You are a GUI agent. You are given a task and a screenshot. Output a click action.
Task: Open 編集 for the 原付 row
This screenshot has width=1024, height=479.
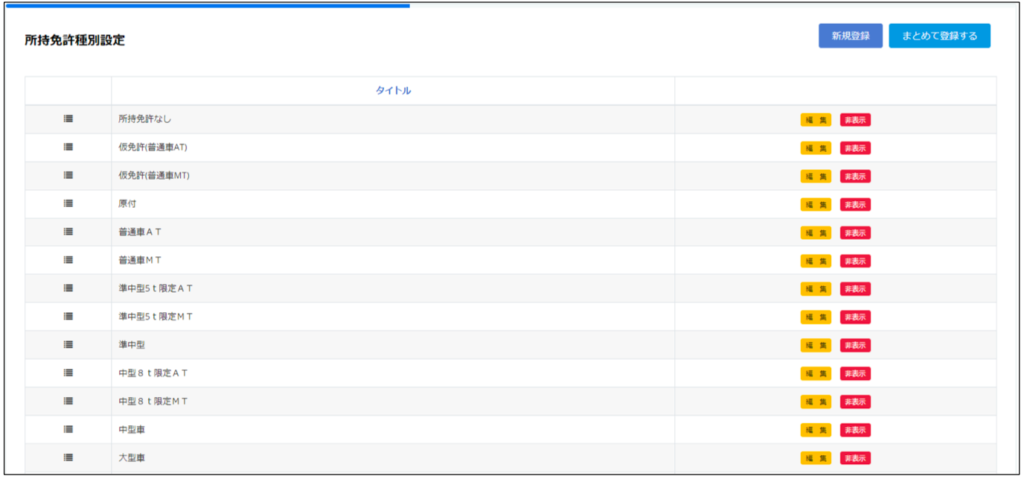(x=816, y=204)
